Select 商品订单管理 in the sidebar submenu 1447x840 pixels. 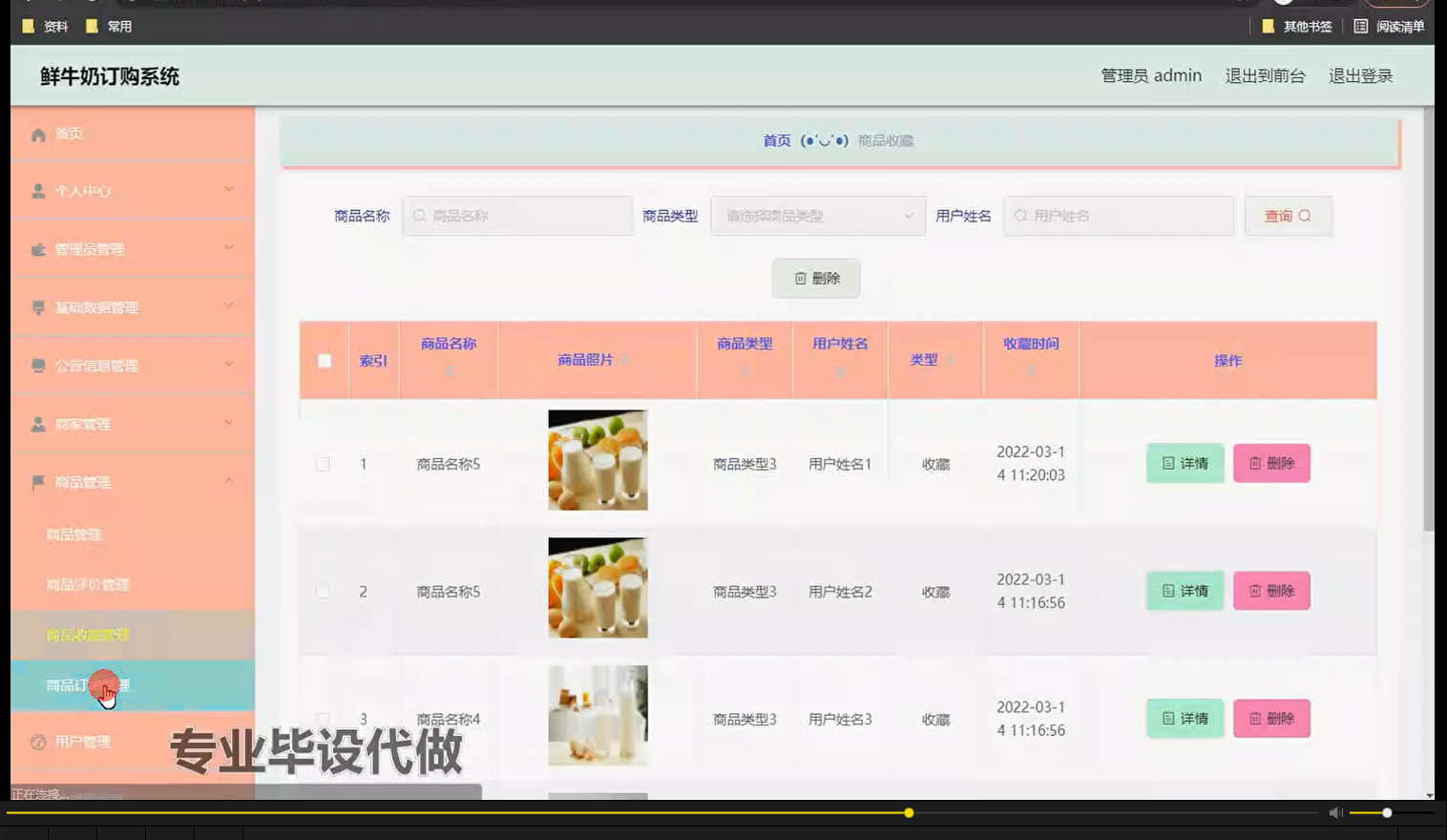click(86, 684)
